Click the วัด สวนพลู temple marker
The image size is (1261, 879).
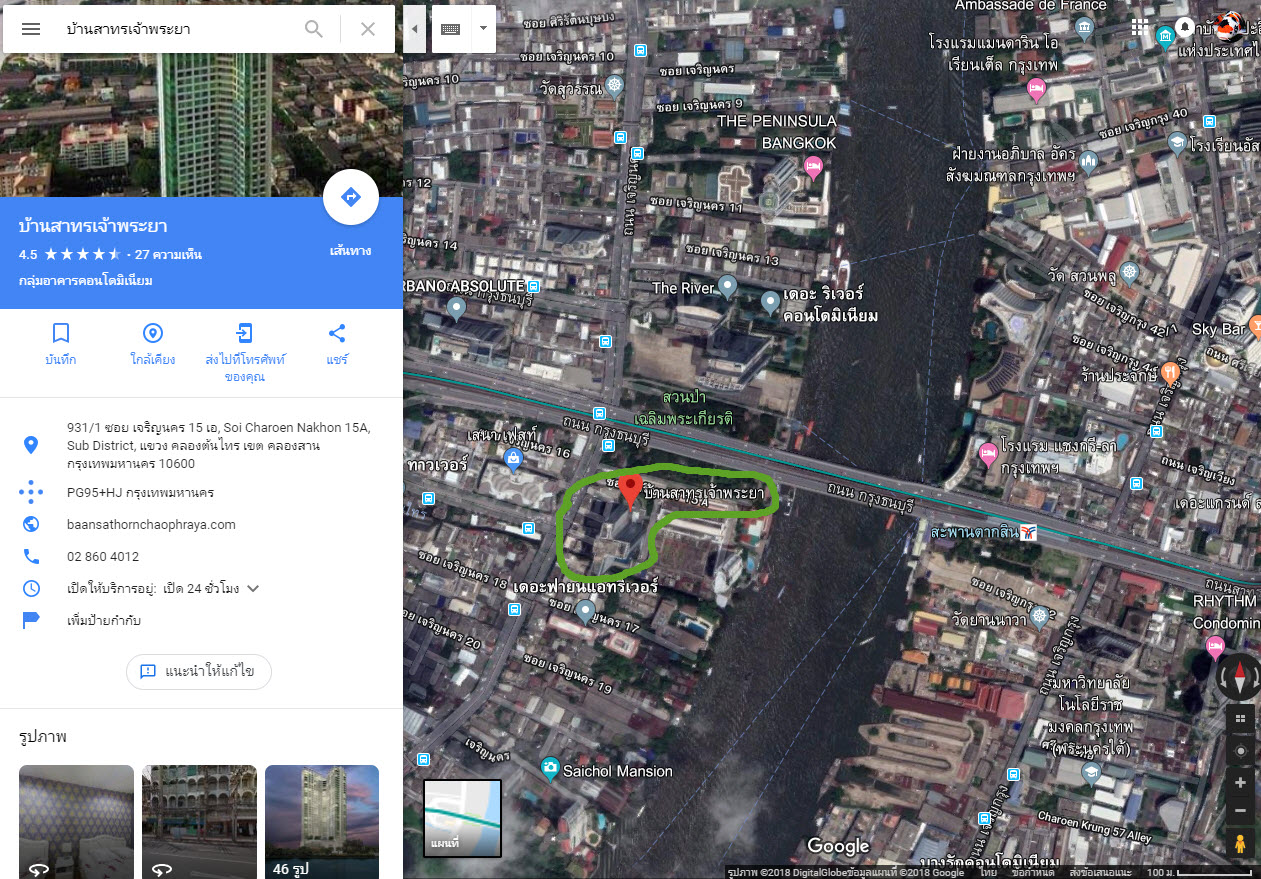point(1129,272)
